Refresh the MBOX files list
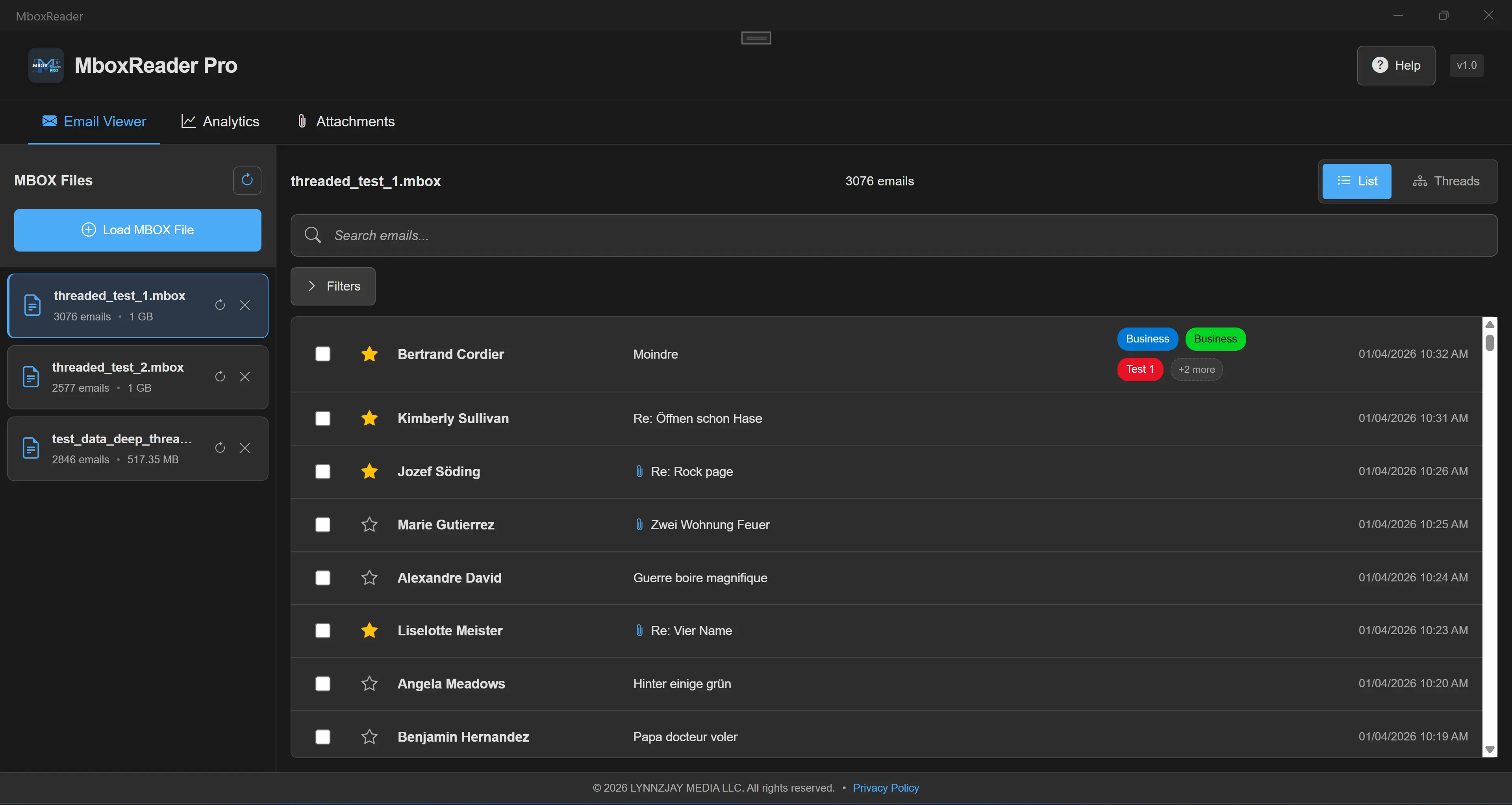The width and height of the screenshot is (1512, 805). (247, 180)
